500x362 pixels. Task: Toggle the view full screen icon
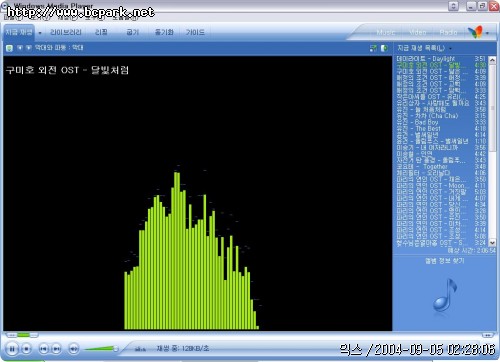pyautogui.click(x=373, y=48)
